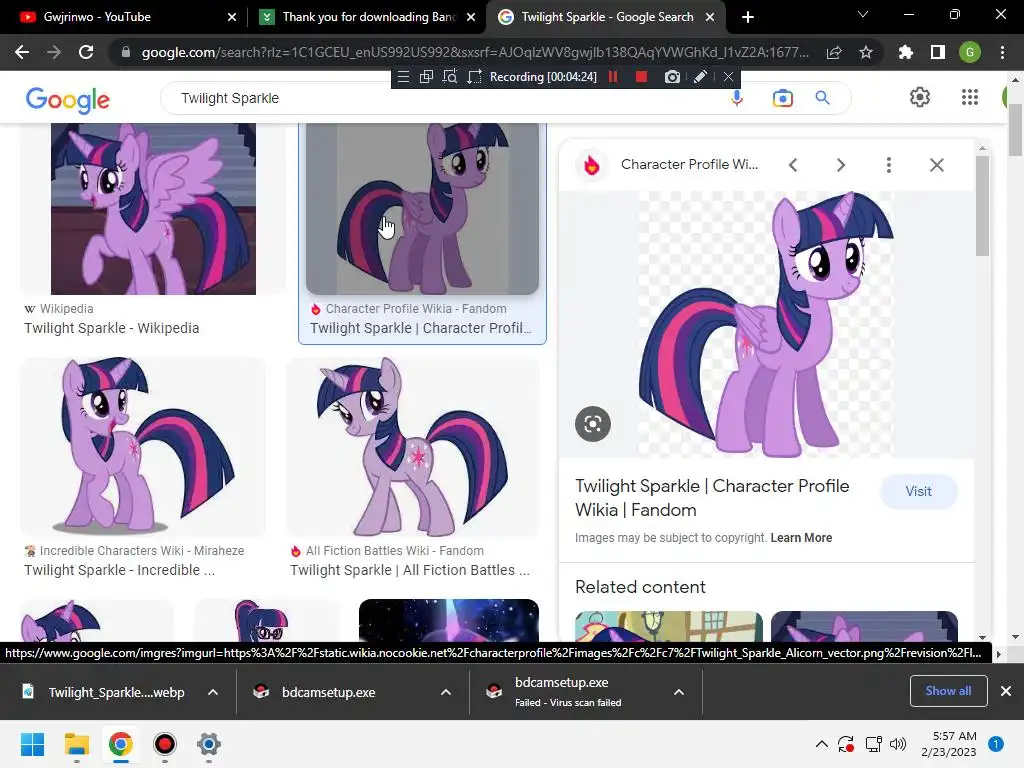Open the Chrome profile avatar G
The height and width of the screenshot is (768, 1024).
(970, 52)
